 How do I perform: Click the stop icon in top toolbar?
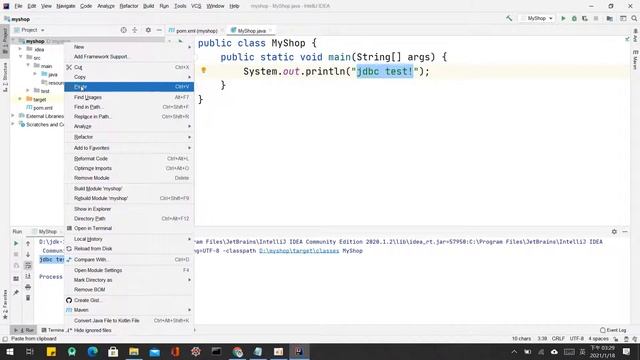tap(596, 18)
